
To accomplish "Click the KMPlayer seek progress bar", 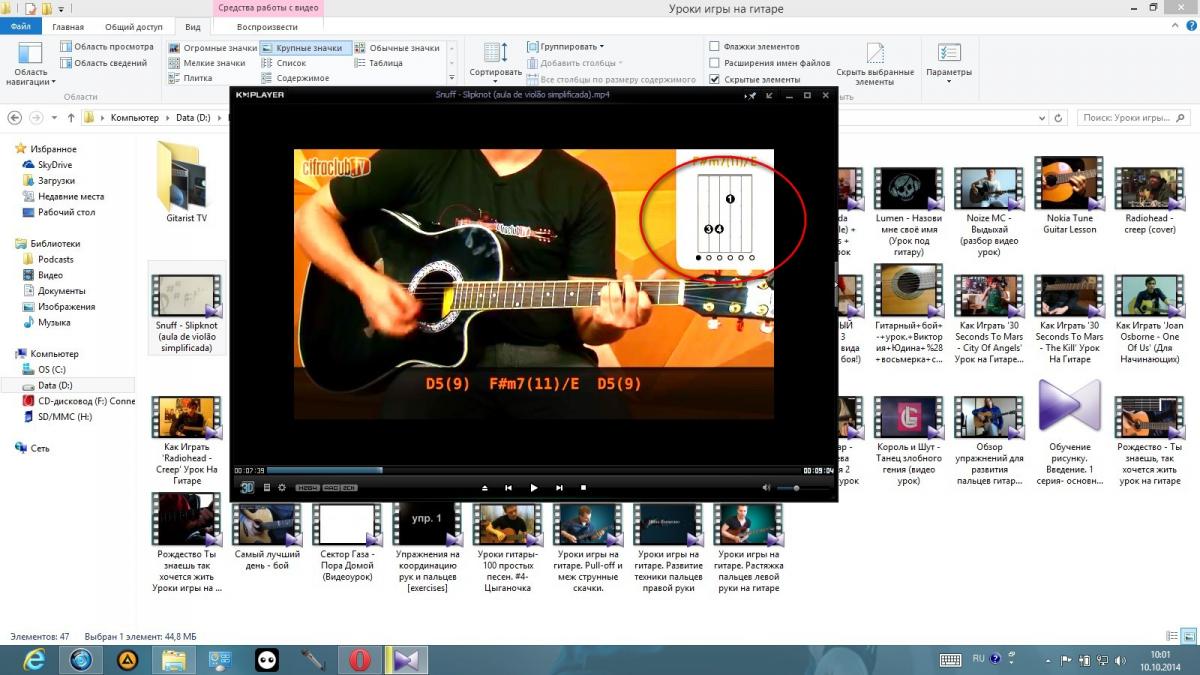I will pyautogui.click(x=534, y=470).
